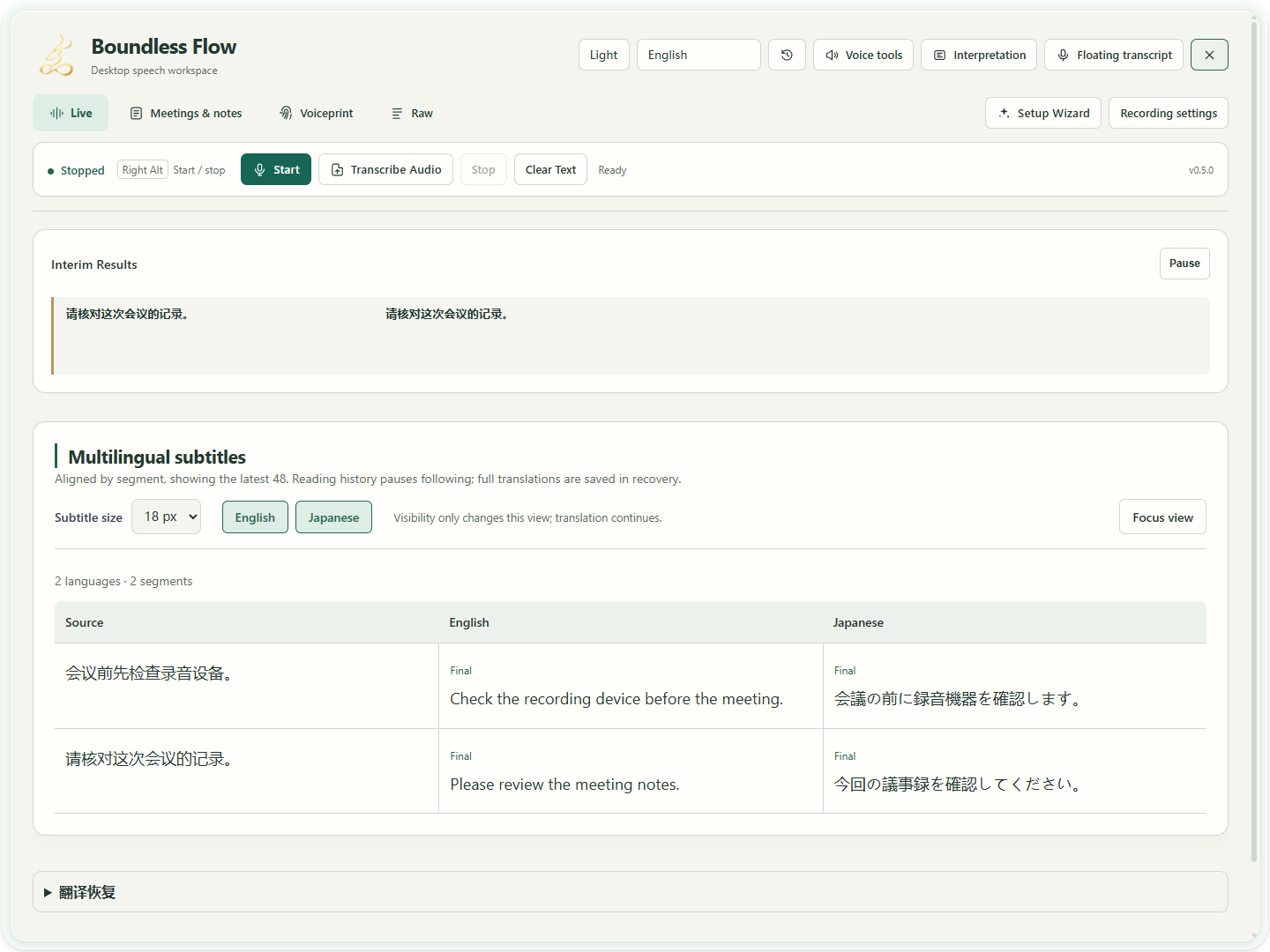Open the Interpretation panel
Viewport: 1270px width, 952px height.
coord(979,55)
